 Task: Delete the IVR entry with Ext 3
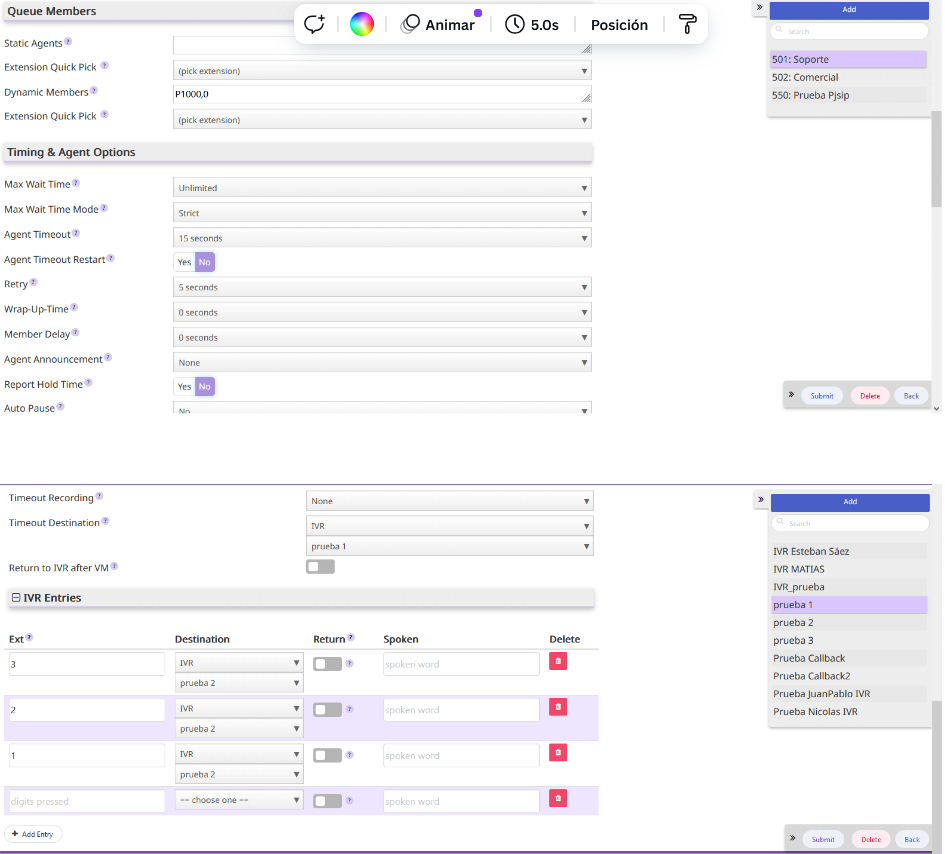click(x=558, y=661)
